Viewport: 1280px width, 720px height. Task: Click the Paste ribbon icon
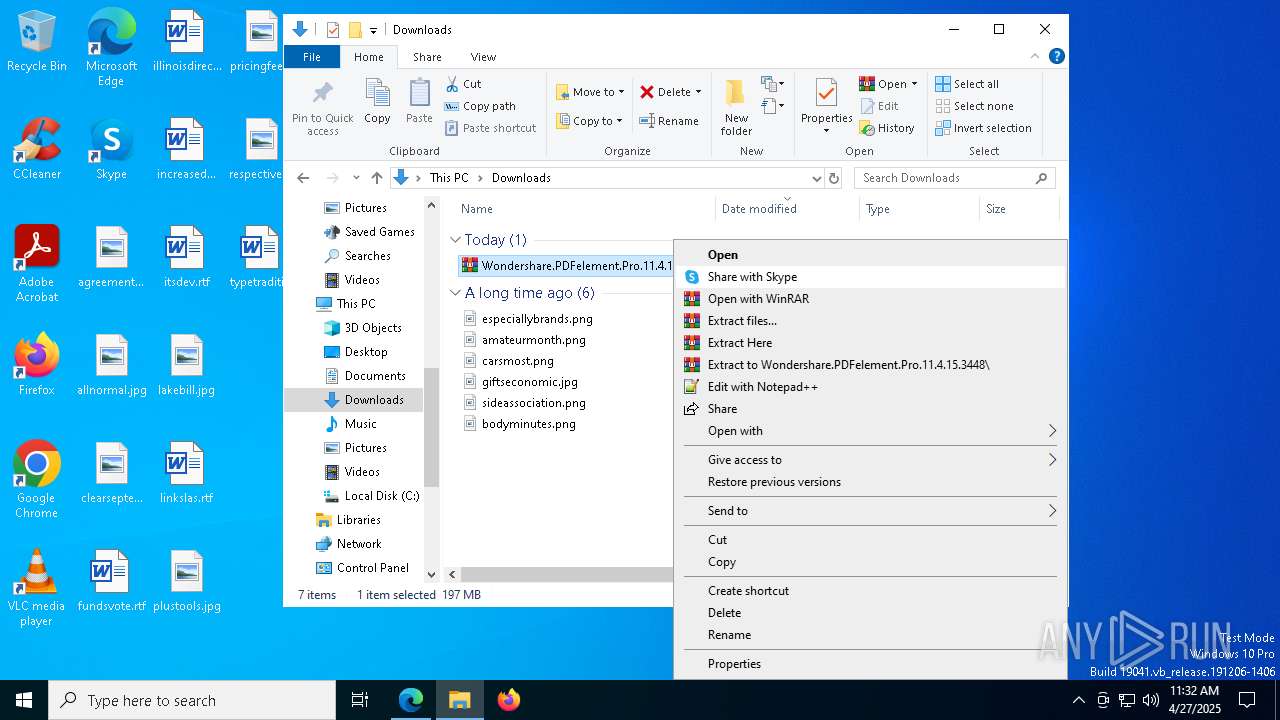tap(419, 102)
